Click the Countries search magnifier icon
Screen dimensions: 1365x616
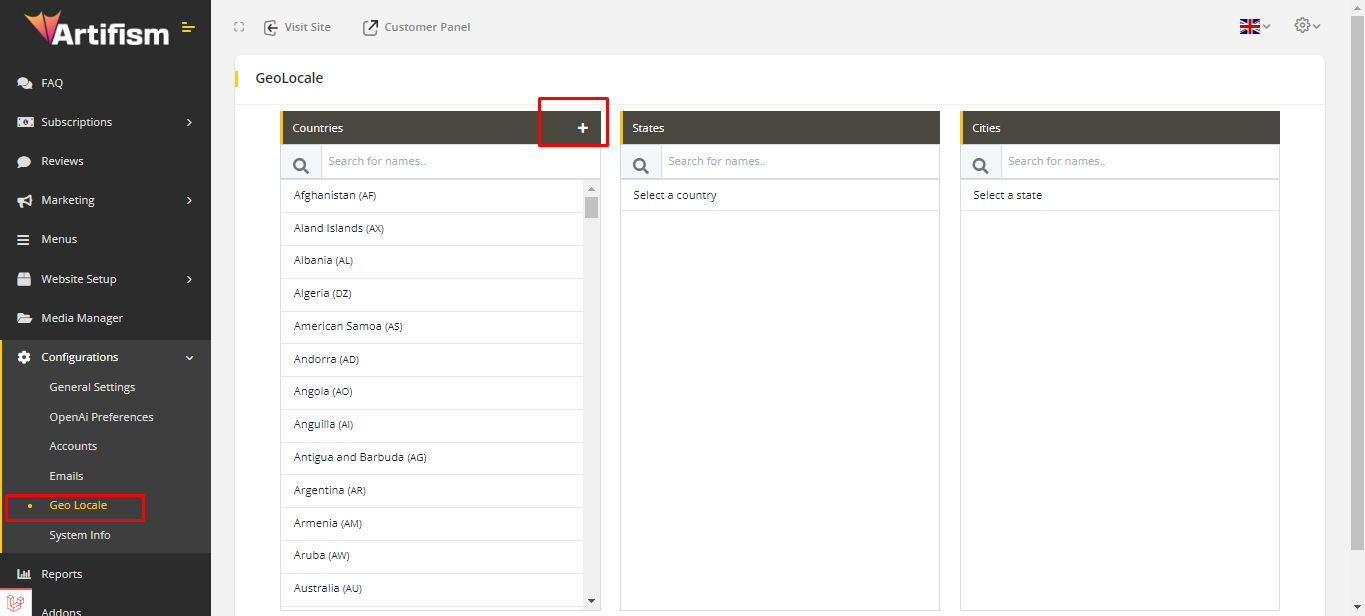point(301,162)
